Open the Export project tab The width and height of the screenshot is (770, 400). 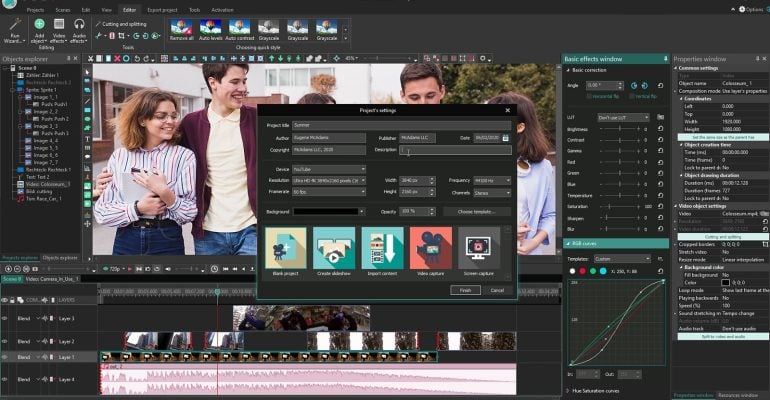pos(162,10)
